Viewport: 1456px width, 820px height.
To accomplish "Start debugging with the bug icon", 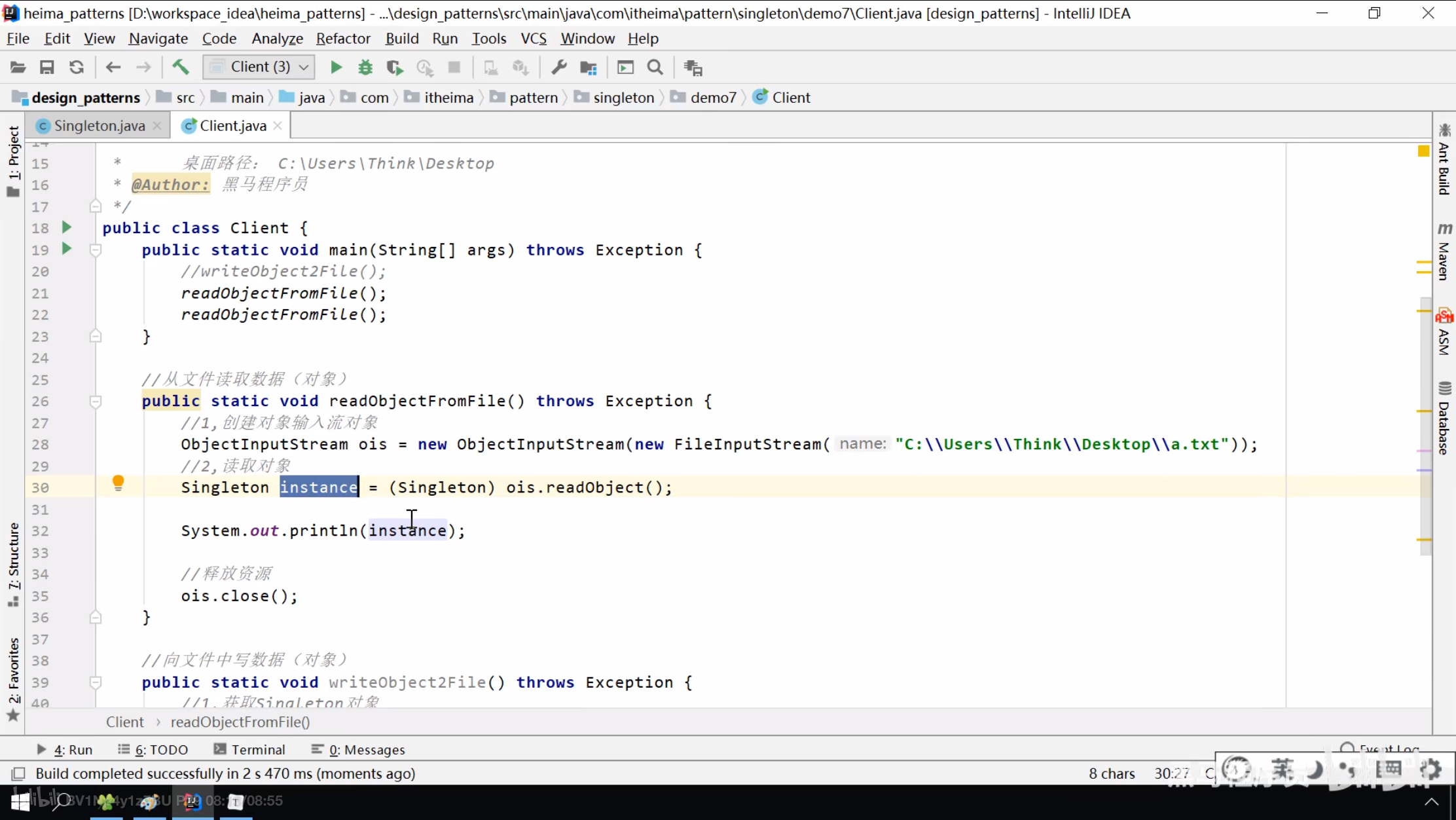I will (365, 67).
